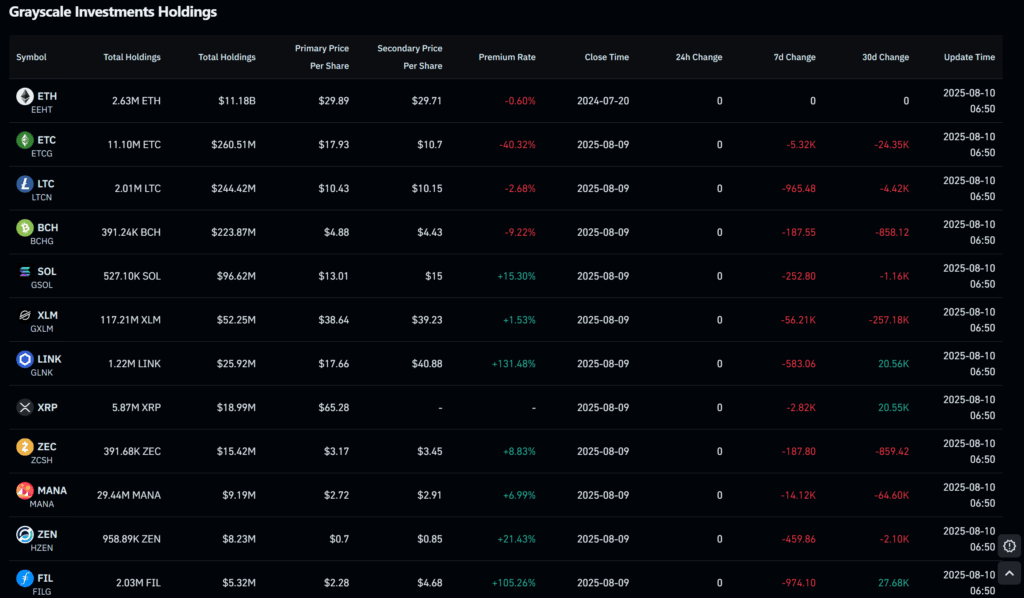Click the ZEC coin icon
This screenshot has height=598, width=1024.
(25, 447)
